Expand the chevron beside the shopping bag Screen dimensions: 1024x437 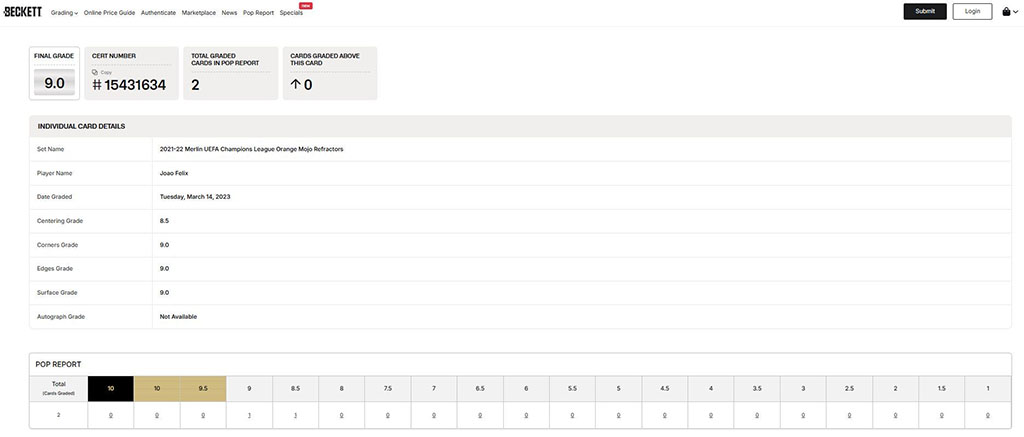pos(1014,12)
